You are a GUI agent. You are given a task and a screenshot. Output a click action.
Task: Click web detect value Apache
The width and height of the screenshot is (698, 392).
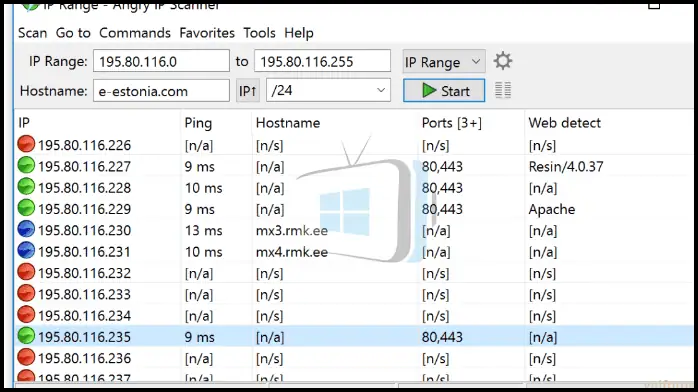(552, 210)
